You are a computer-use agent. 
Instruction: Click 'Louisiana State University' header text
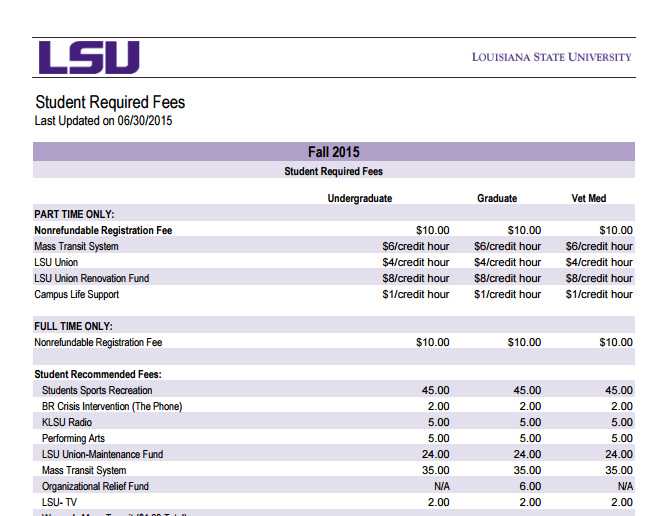pyautogui.click(x=551, y=57)
